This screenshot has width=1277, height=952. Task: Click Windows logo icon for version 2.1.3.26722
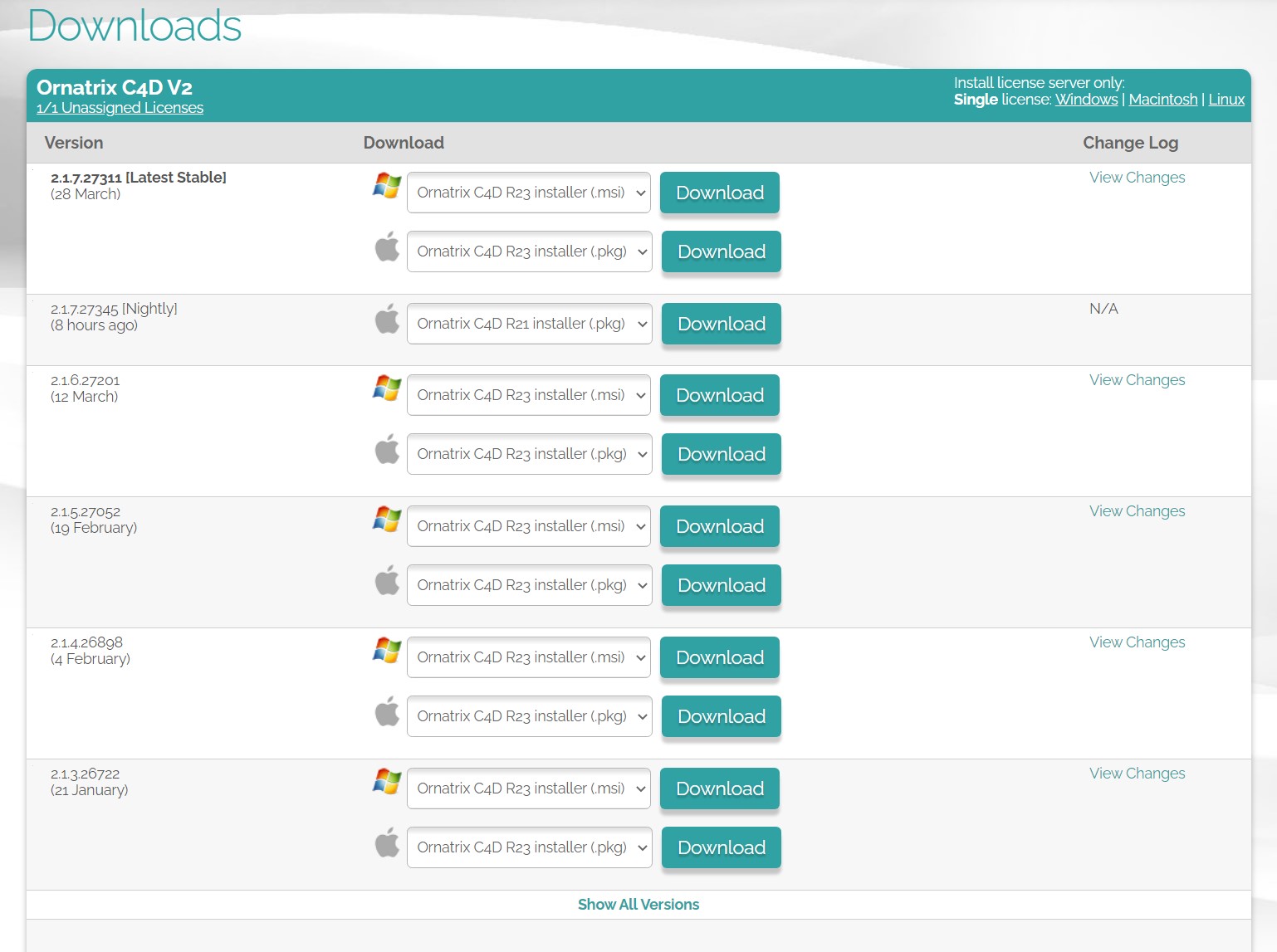click(387, 782)
